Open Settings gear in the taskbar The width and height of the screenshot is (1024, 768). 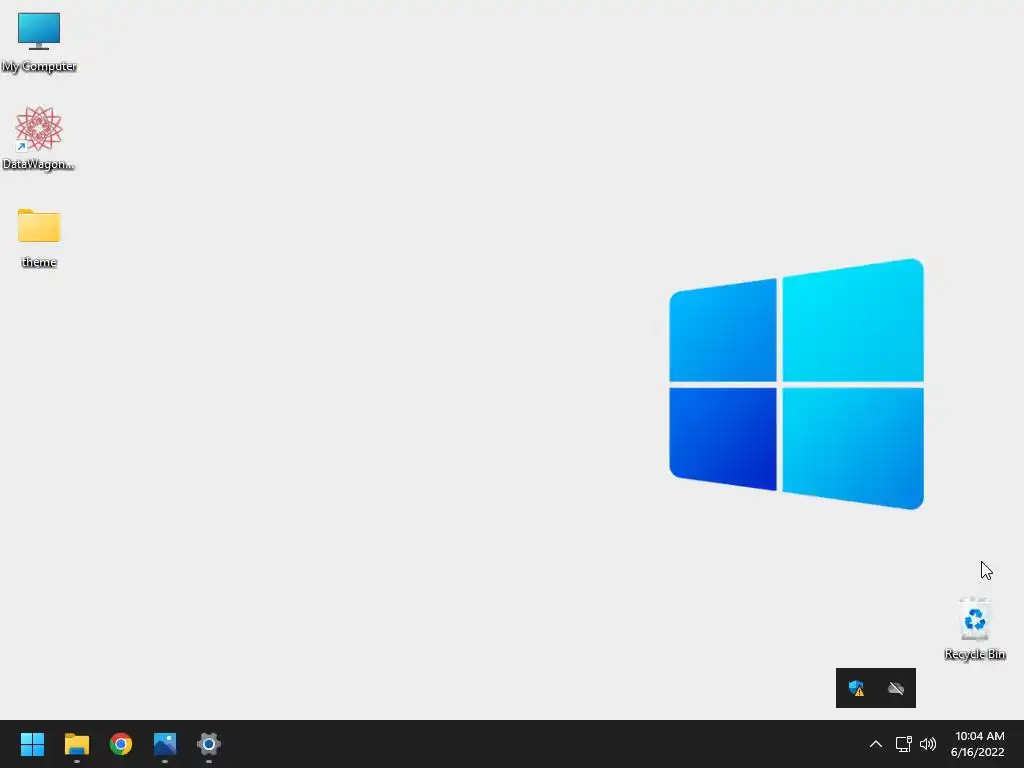[209, 744]
